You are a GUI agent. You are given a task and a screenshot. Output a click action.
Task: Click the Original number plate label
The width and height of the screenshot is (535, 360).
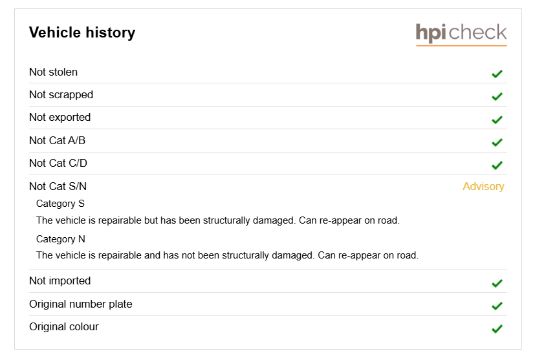click(x=81, y=304)
